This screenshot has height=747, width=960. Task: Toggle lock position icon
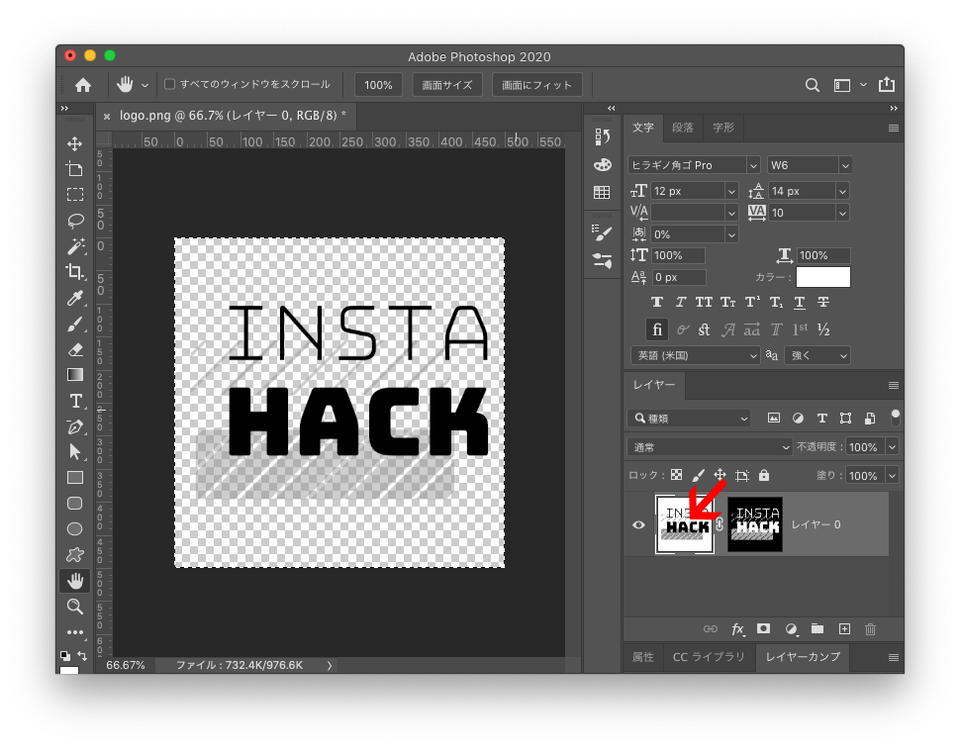tap(720, 475)
